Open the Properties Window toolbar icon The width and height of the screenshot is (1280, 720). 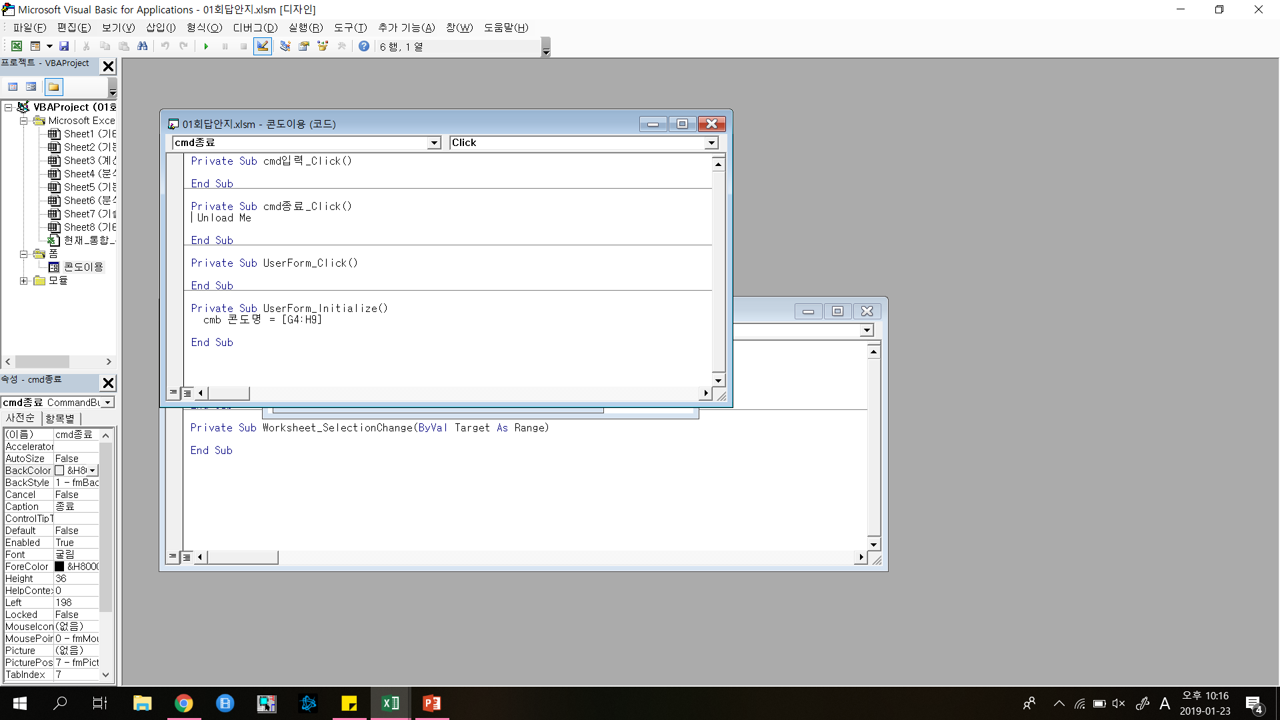coord(304,46)
